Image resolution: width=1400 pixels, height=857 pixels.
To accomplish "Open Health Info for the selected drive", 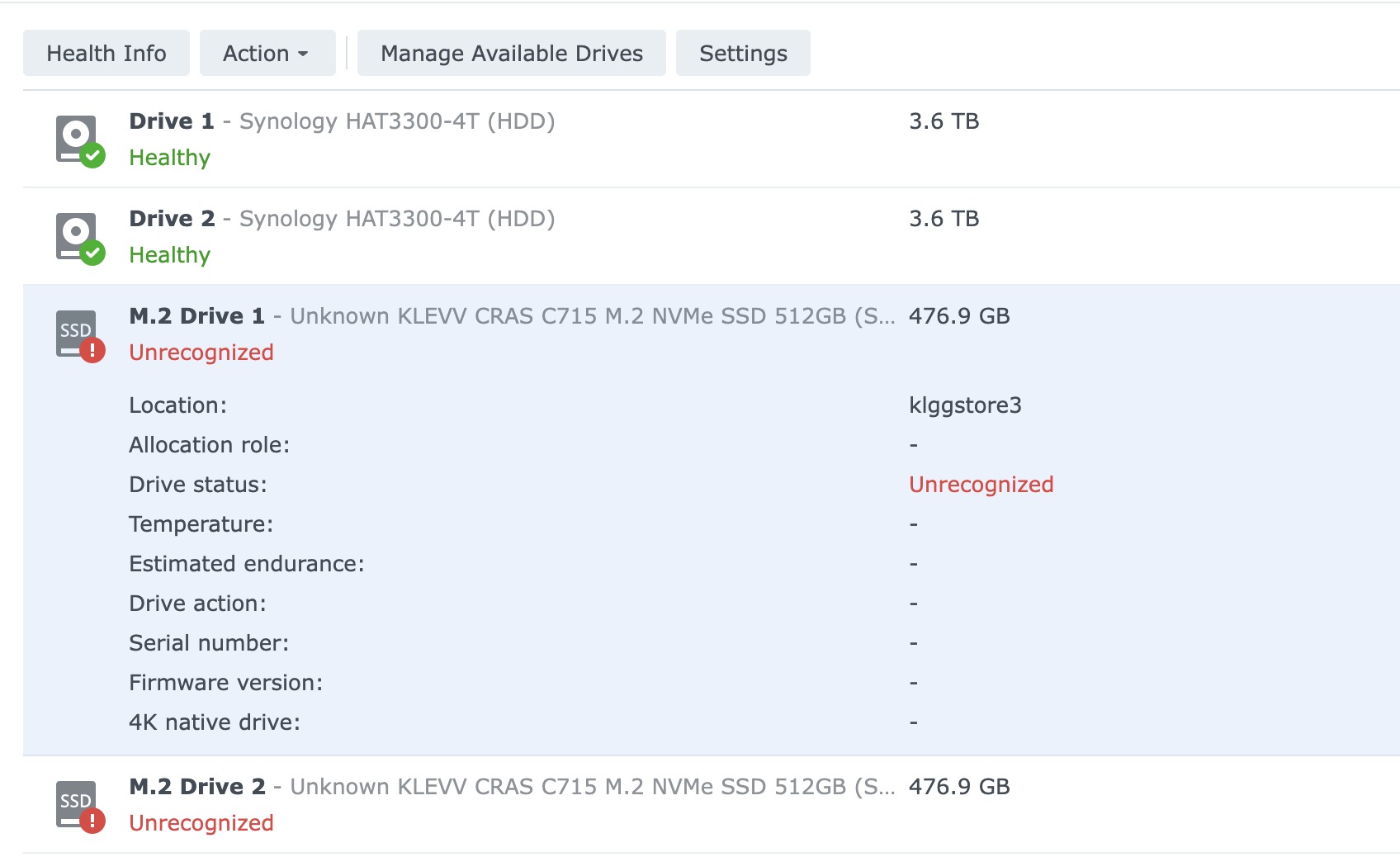I will pyautogui.click(x=106, y=54).
